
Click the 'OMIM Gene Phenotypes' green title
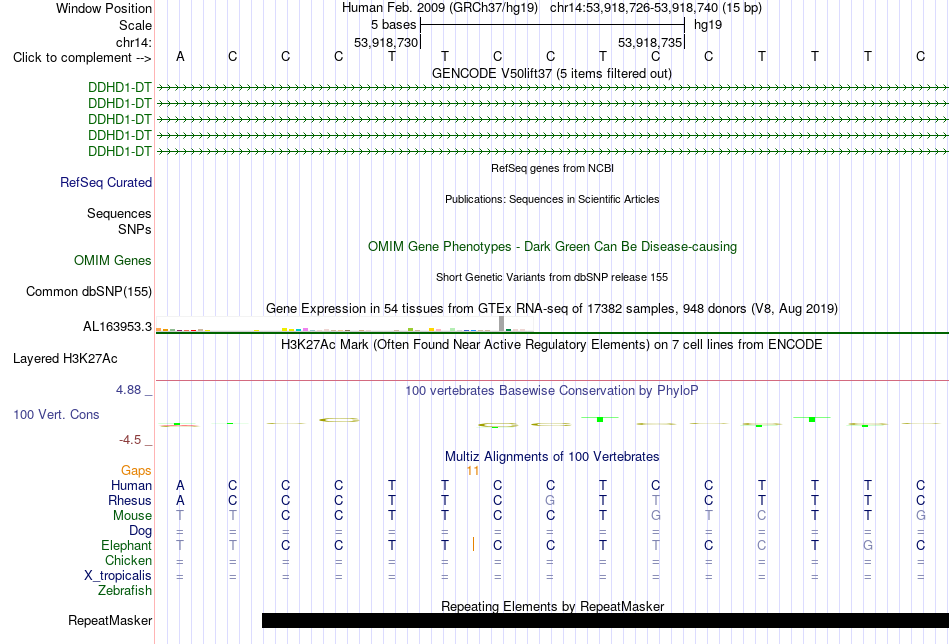[552, 247]
